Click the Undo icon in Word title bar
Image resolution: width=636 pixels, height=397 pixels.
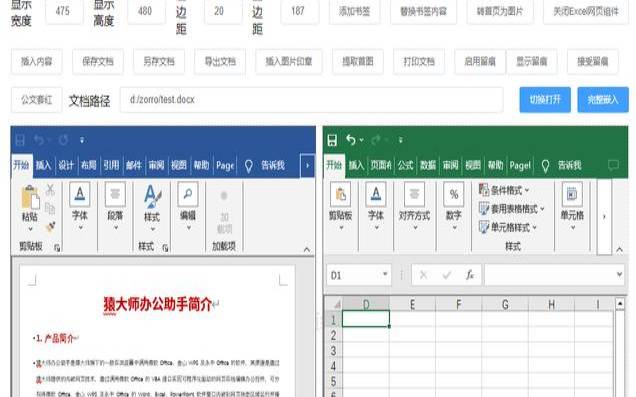tap(39, 140)
